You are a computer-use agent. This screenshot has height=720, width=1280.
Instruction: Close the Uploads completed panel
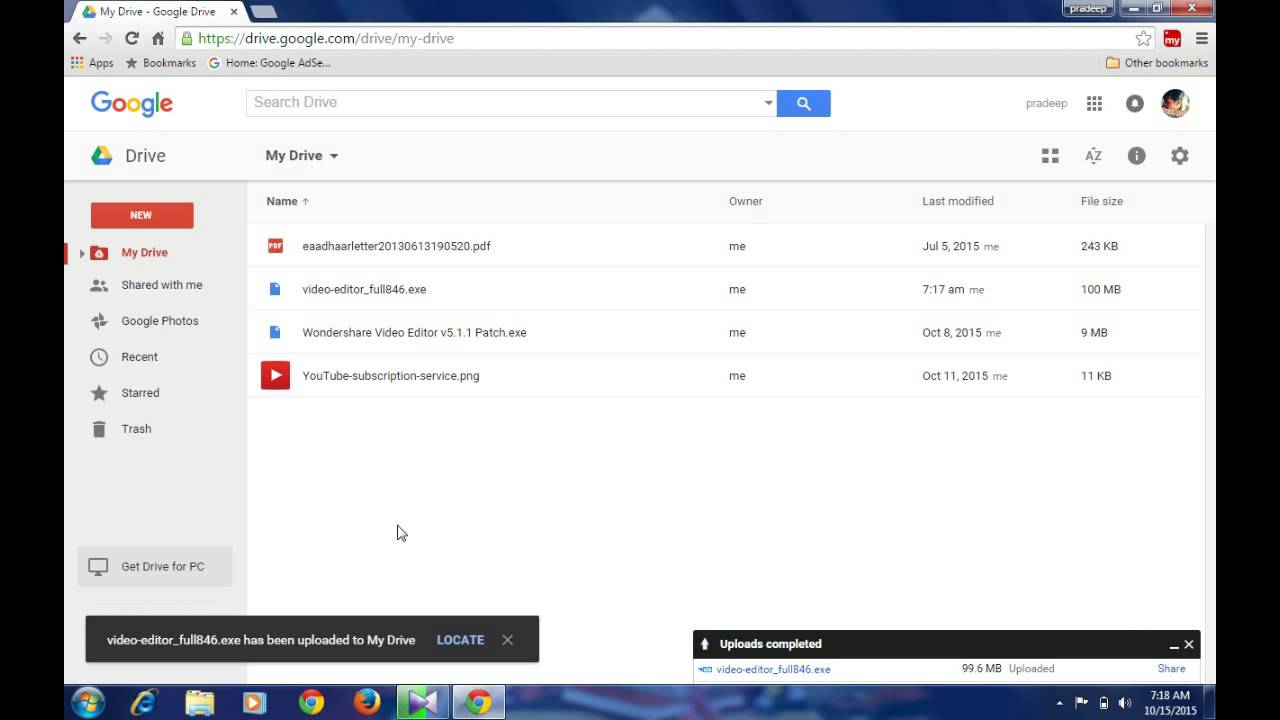1189,645
